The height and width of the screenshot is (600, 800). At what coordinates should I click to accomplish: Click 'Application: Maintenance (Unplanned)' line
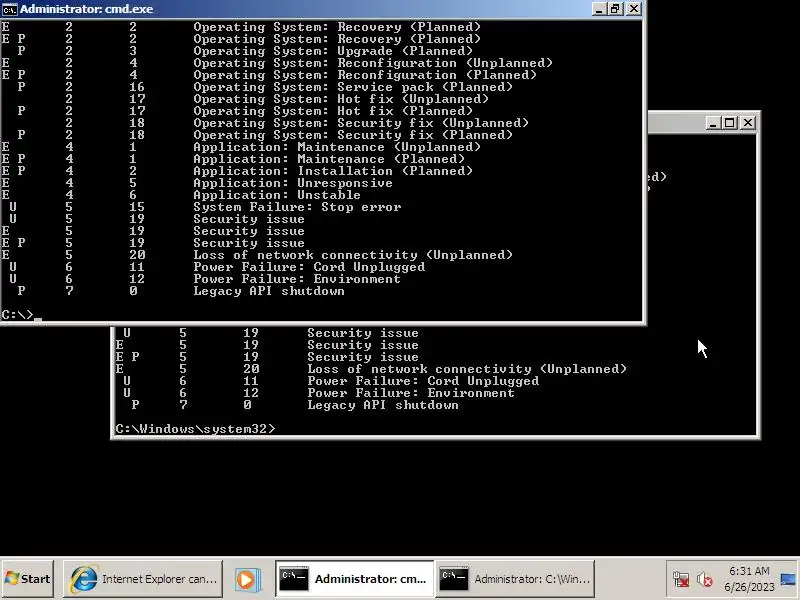337,147
